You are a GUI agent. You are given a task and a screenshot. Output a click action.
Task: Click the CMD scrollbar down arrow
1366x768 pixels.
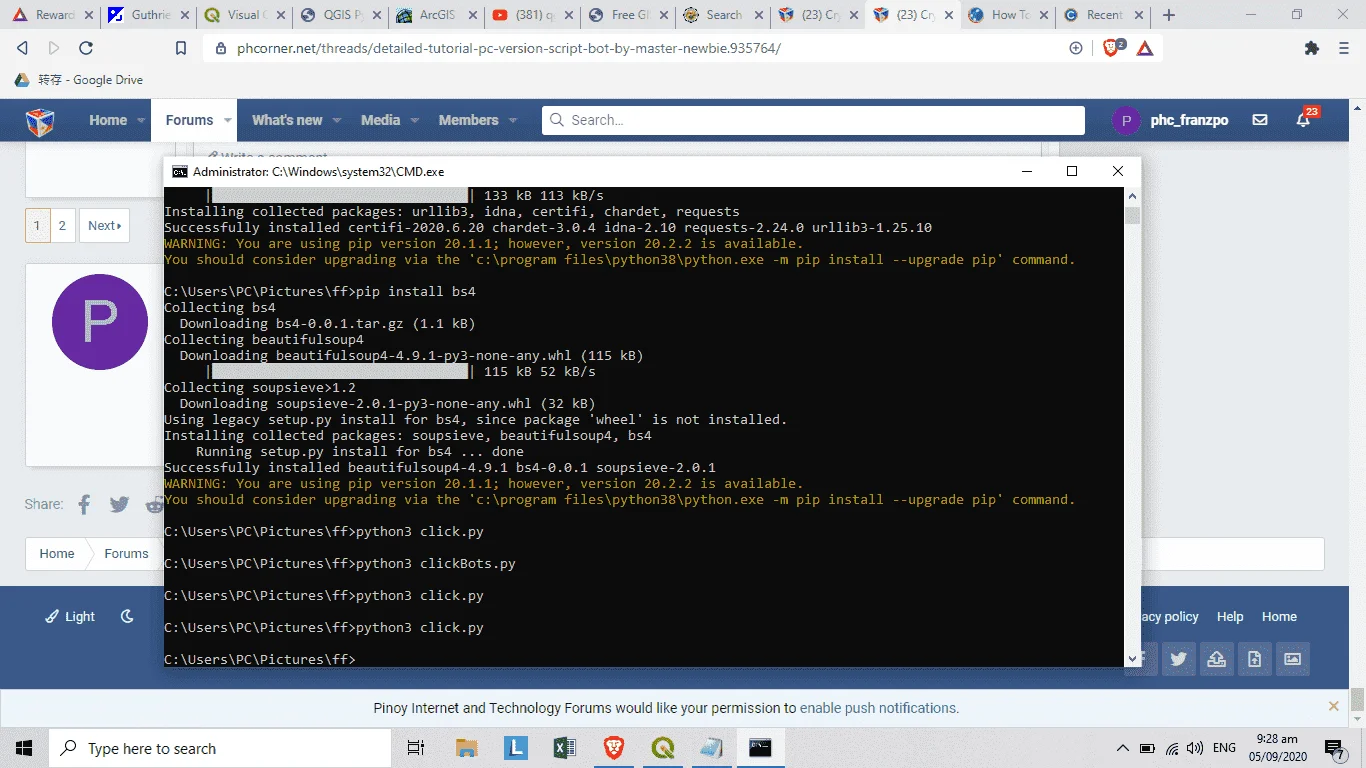point(1132,659)
